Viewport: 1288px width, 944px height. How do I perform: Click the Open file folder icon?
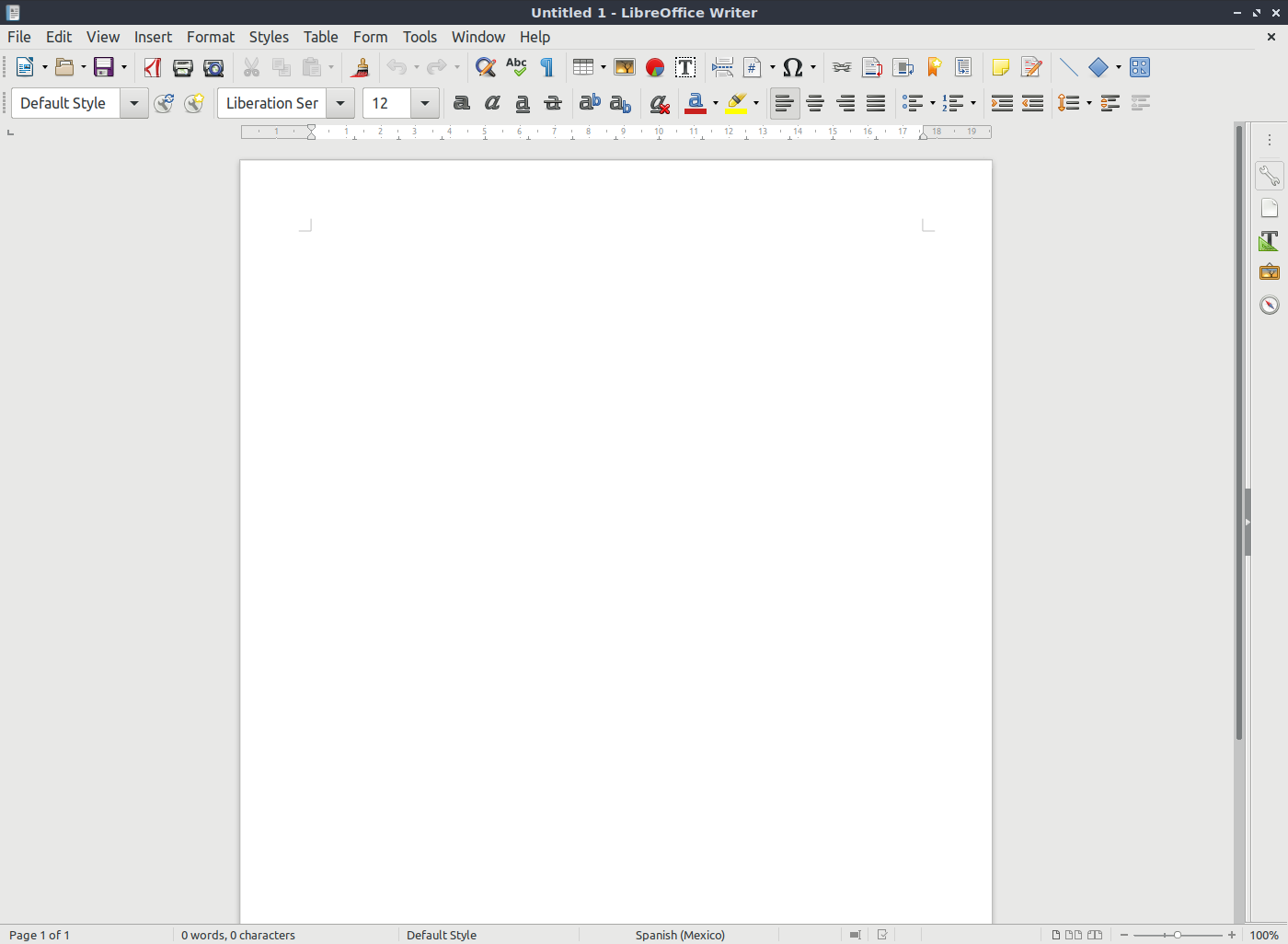64,67
